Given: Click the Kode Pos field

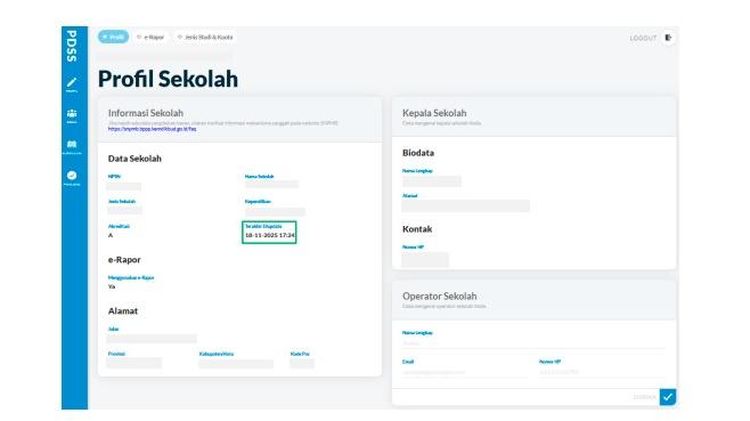Looking at the screenshot, I should point(302,363).
